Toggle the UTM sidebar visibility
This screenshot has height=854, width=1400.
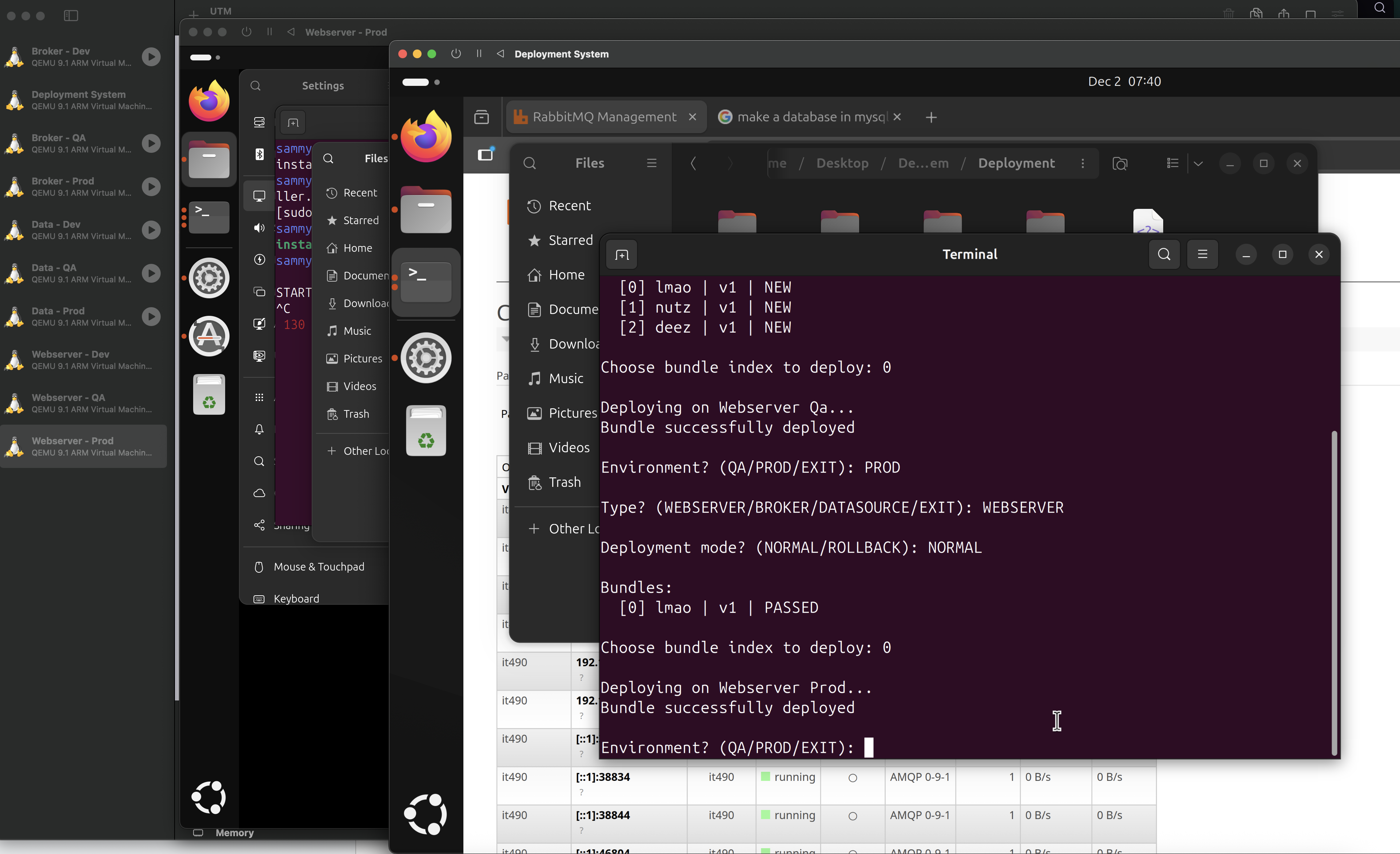point(71,15)
